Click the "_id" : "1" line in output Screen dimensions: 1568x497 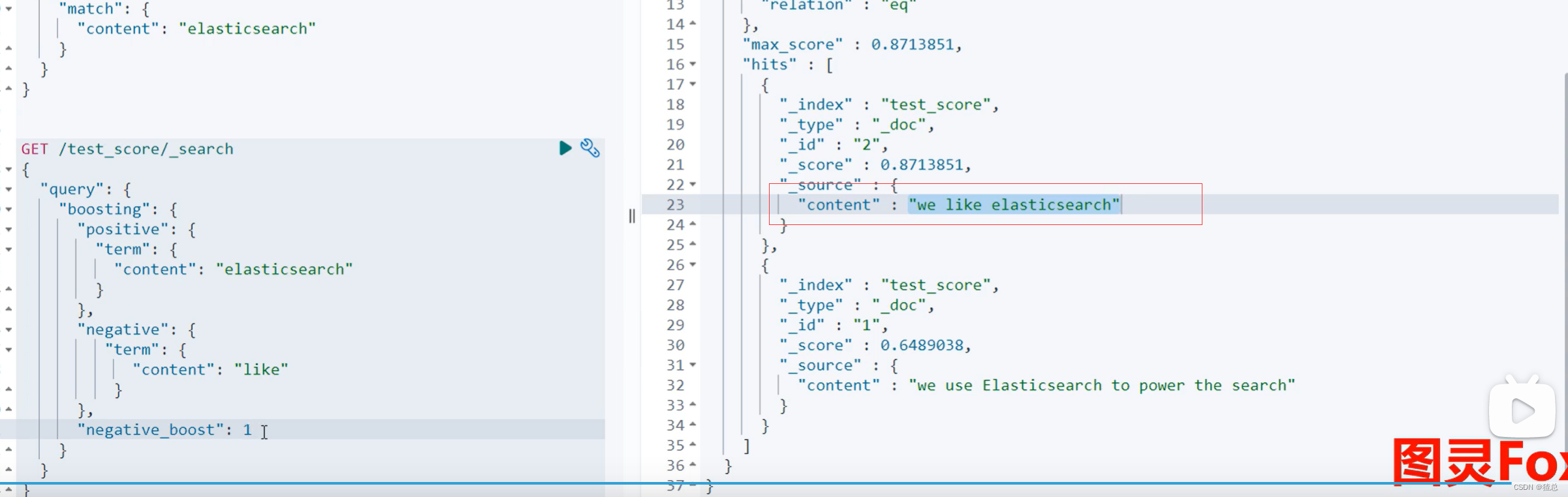[833, 325]
